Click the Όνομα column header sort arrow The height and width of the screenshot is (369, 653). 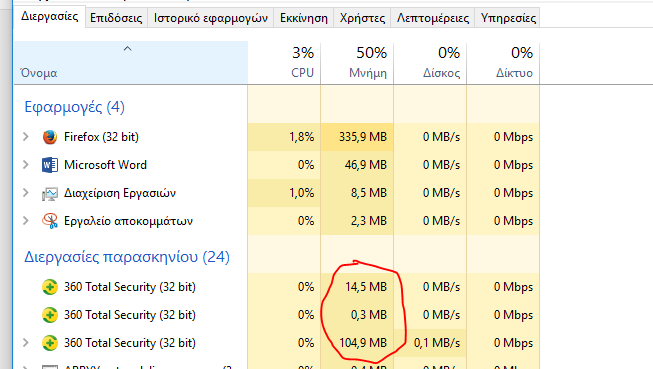tap(127, 49)
